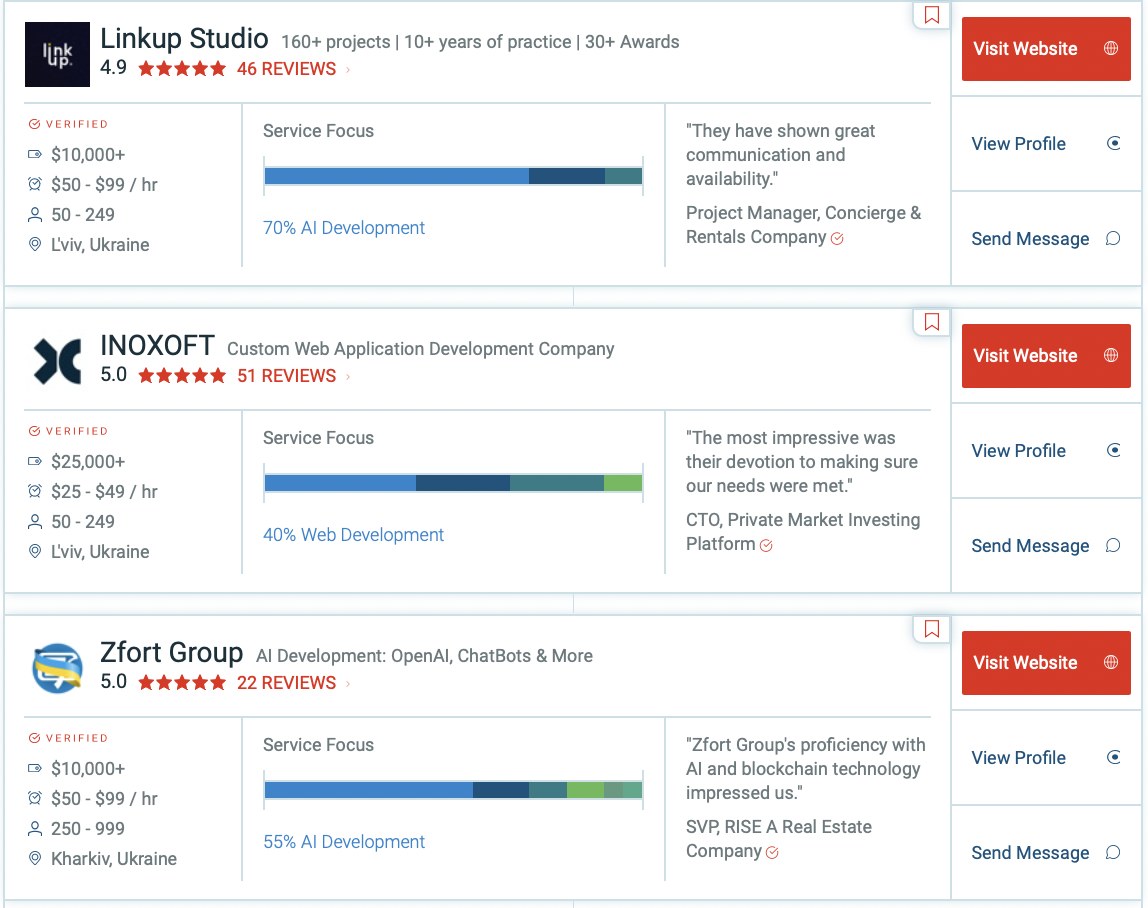Select the quote about AI and blockchain proficiency

pos(805,768)
